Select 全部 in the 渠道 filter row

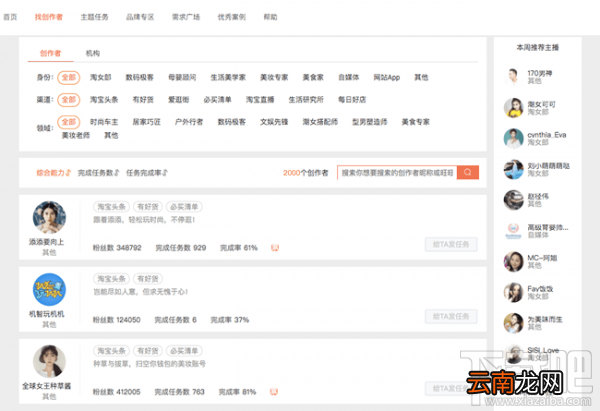[69, 99]
